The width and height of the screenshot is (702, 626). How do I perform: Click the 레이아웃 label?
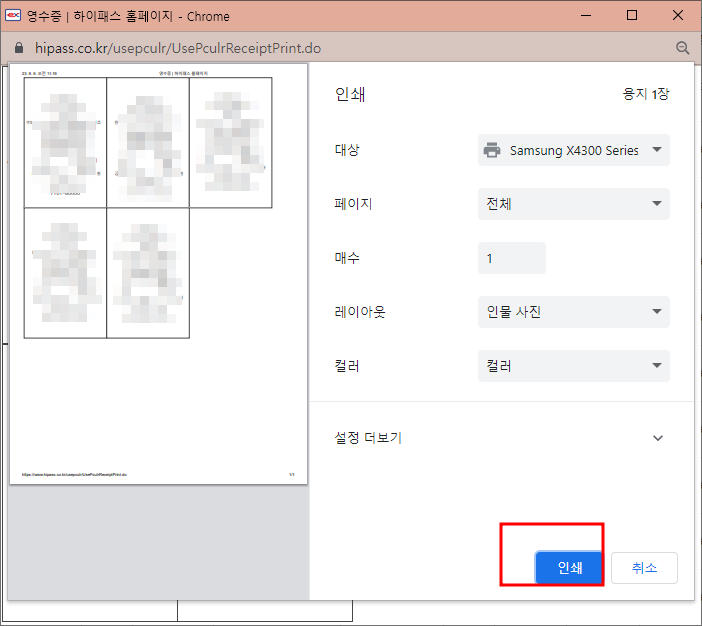[x=360, y=312]
